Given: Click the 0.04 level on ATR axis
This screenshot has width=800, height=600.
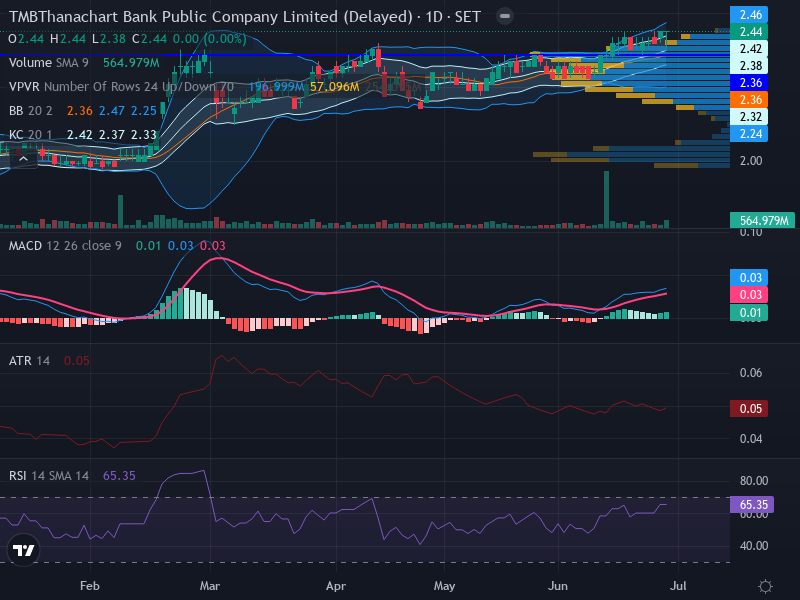Looking at the screenshot, I should point(751,439).
